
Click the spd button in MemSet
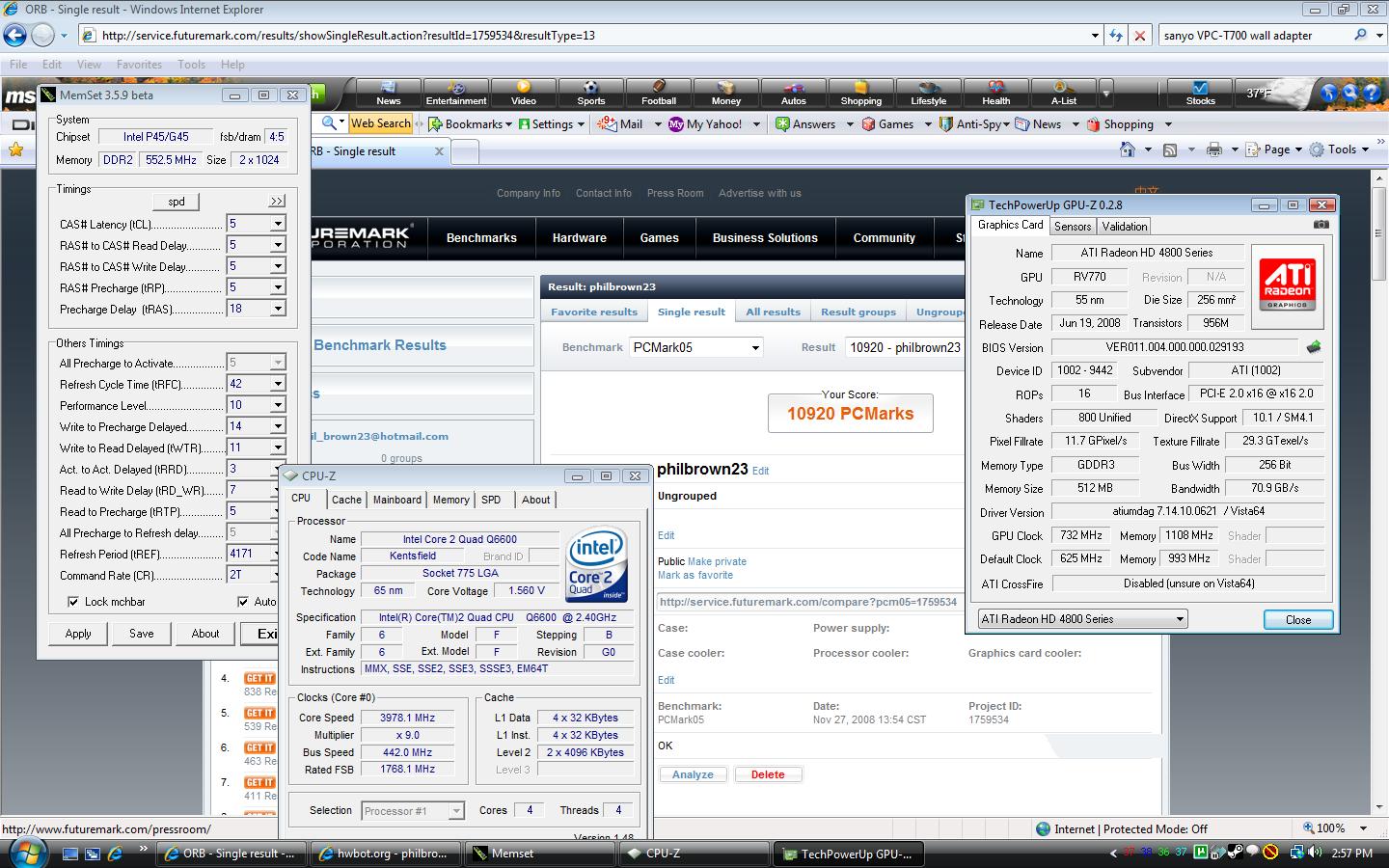pos(177,202)
